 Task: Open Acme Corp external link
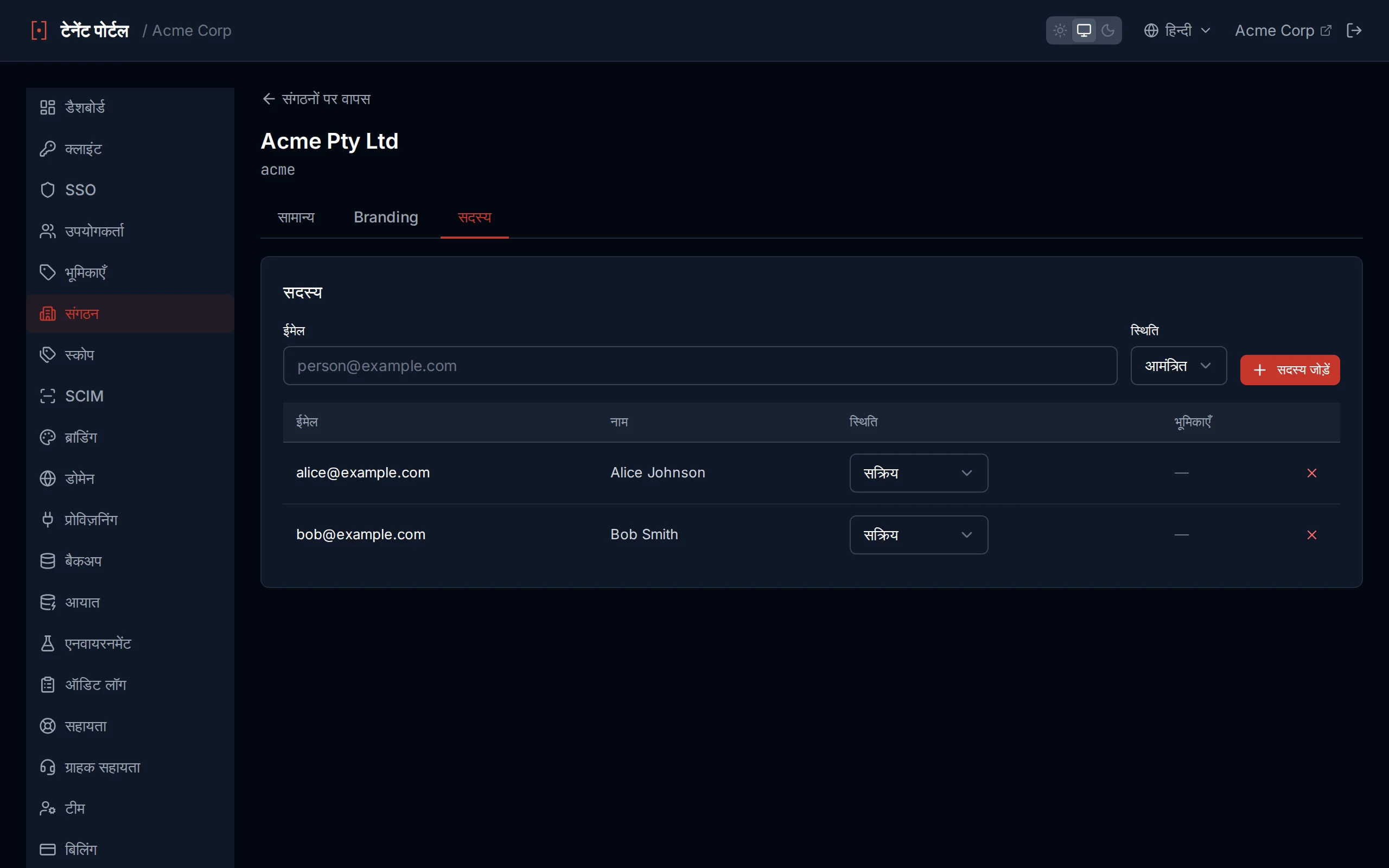coord(1283,30)
